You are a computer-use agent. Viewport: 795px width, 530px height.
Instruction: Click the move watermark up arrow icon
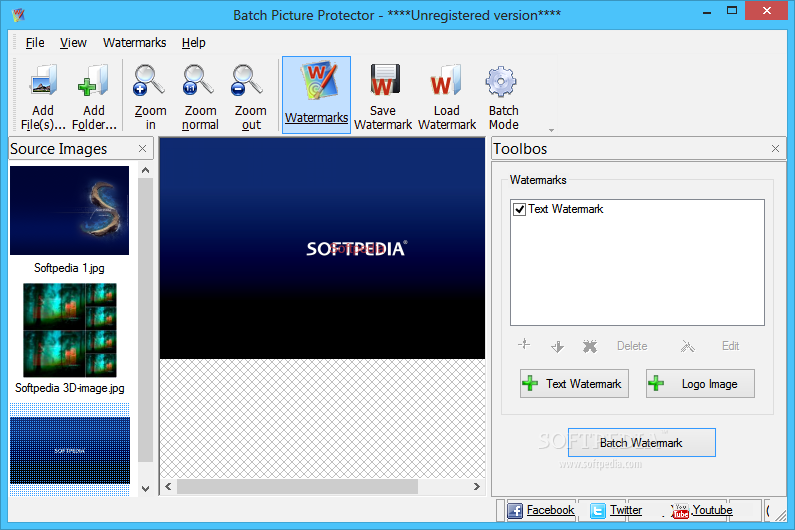[x=524, y=345]
